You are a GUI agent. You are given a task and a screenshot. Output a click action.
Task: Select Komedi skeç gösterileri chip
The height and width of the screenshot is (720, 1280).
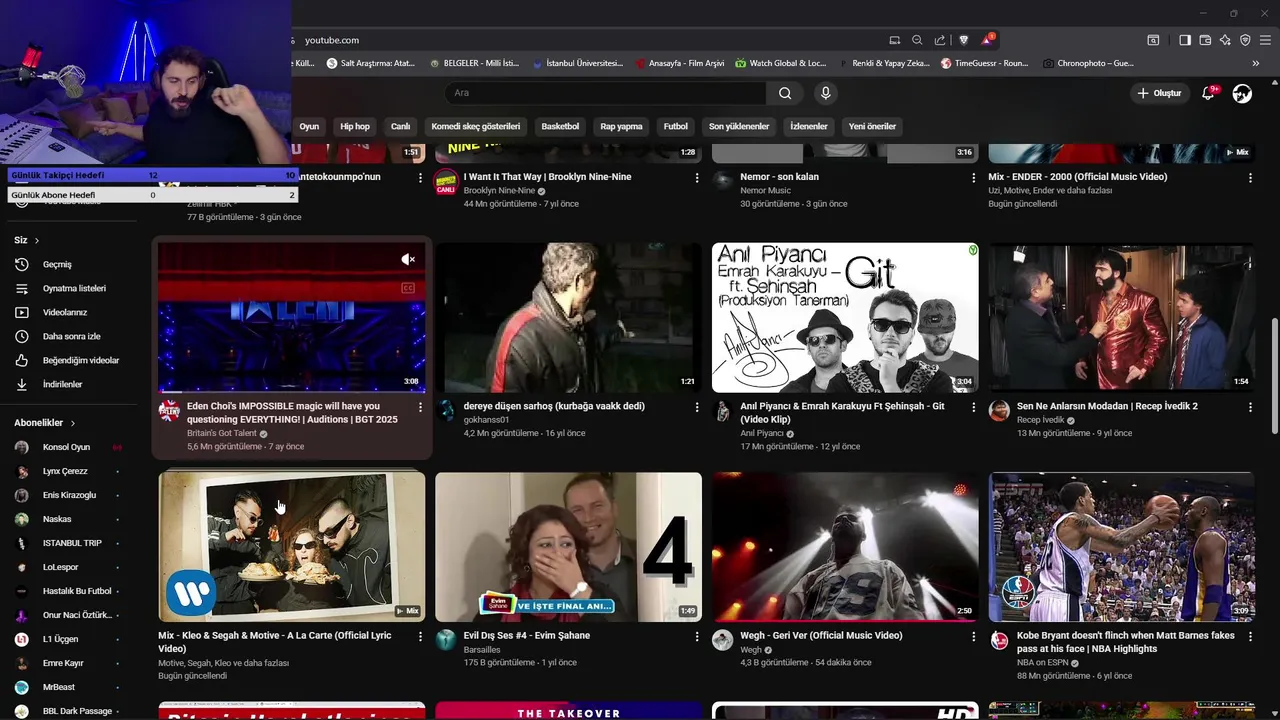click(476, 126)
